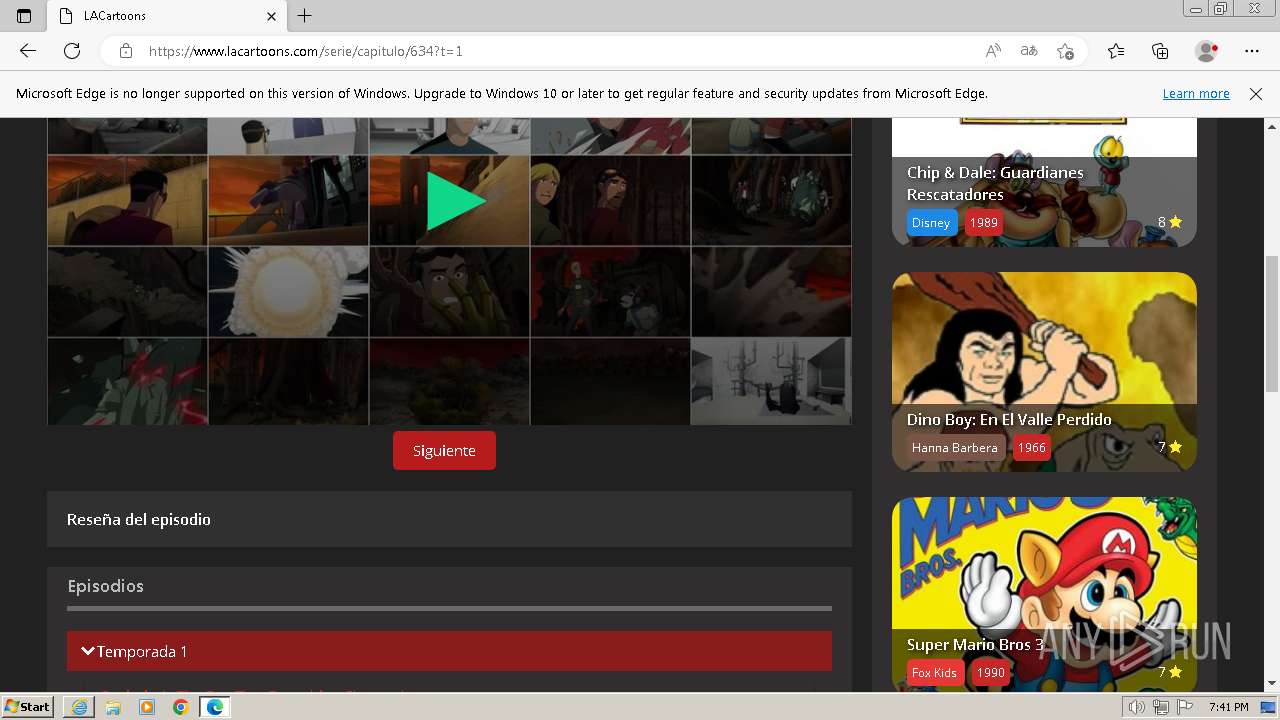Add this page to favorites
Image resolution: width=1280 pixels, height=720 pixels.
pos(1065,51)
